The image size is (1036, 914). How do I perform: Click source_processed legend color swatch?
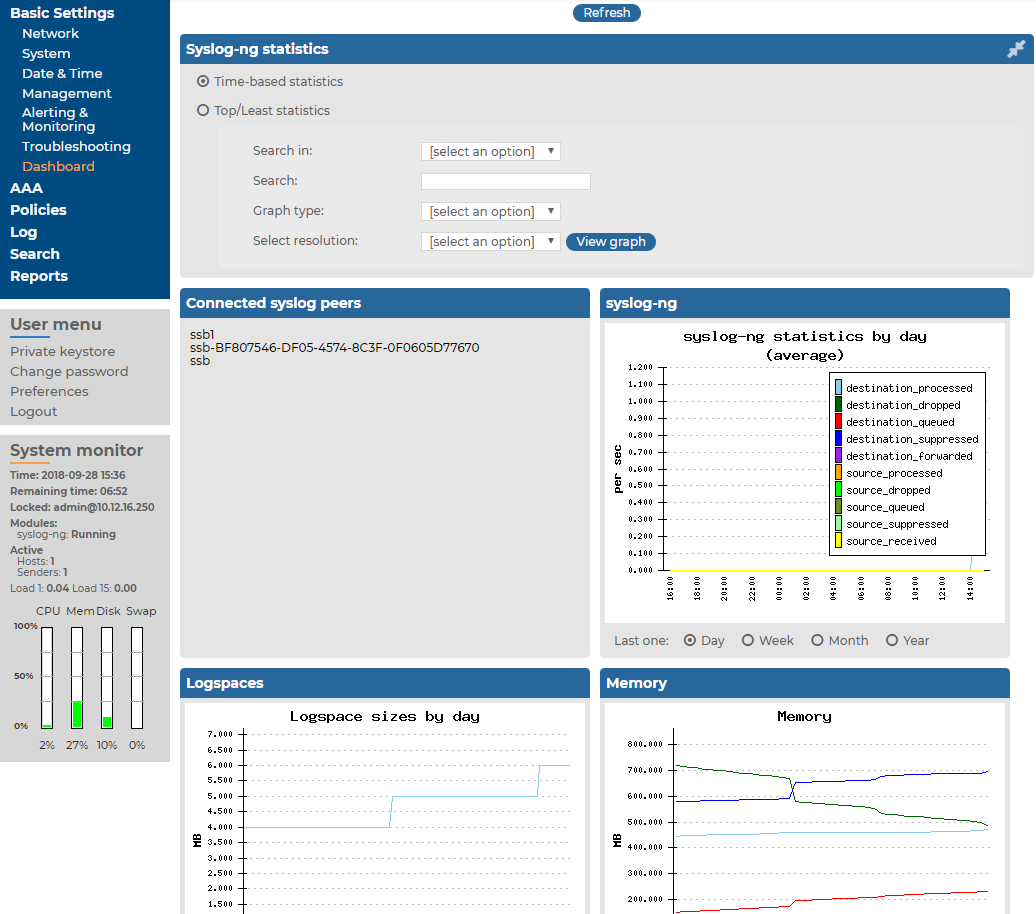point(838,473)
